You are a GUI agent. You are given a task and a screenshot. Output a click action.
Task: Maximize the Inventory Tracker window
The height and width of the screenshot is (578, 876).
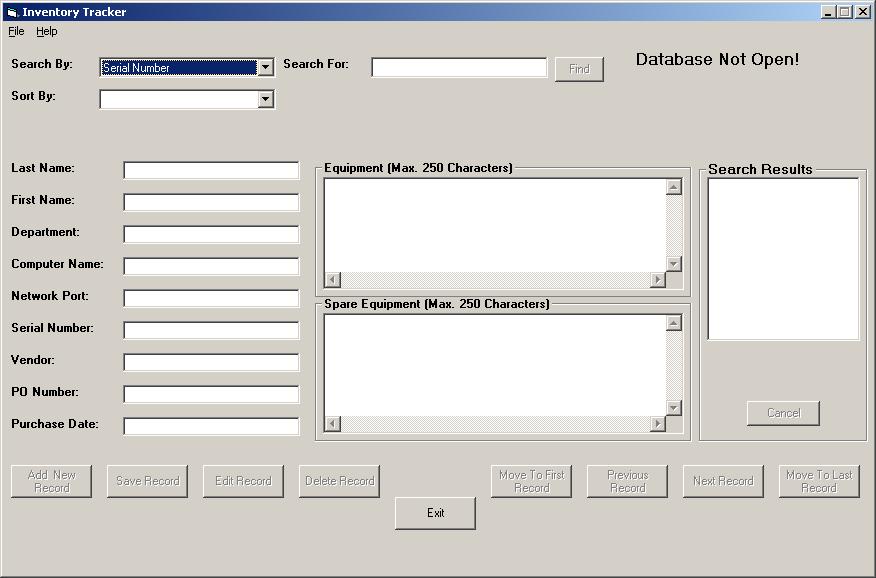(x=845, y=12)
